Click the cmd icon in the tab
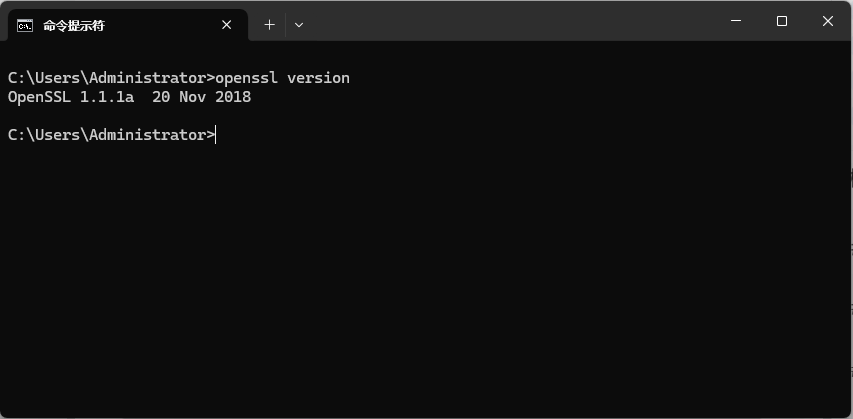Screen dimensions: 853x419 click(x=24, y=26)
